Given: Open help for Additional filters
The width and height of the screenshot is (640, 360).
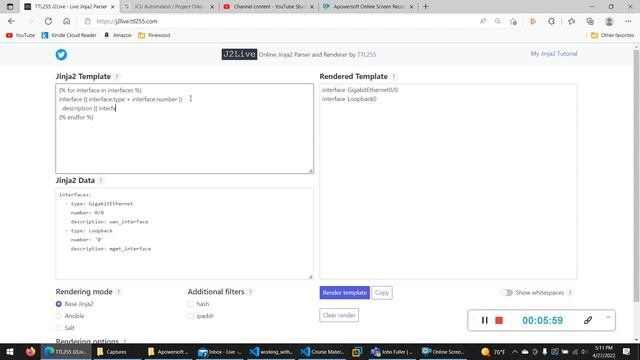Looking at the screenshot, I should 250,292.
